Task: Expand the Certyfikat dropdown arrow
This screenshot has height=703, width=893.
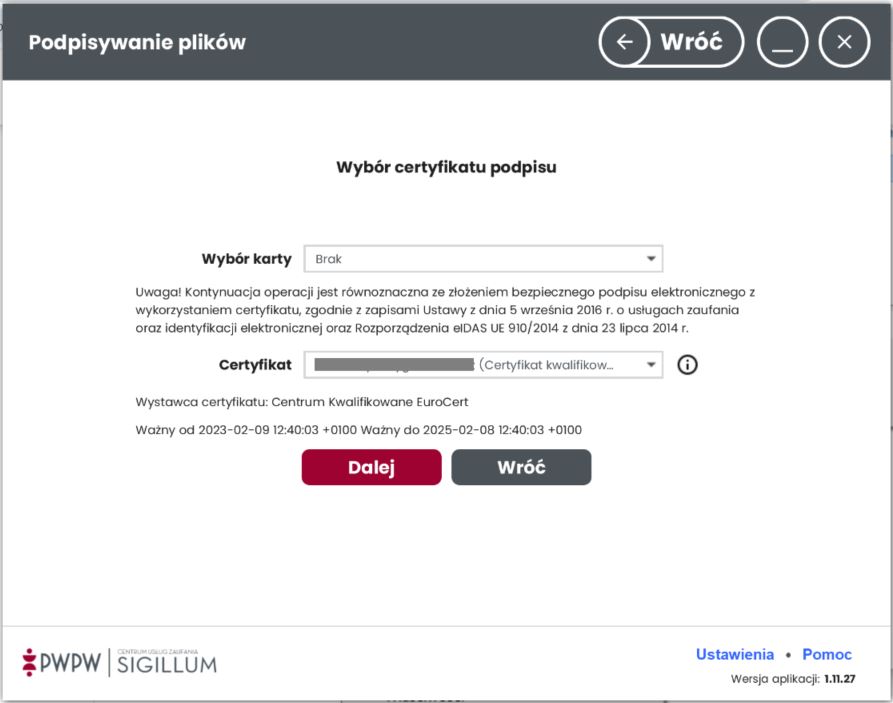Action: point(652,365)
